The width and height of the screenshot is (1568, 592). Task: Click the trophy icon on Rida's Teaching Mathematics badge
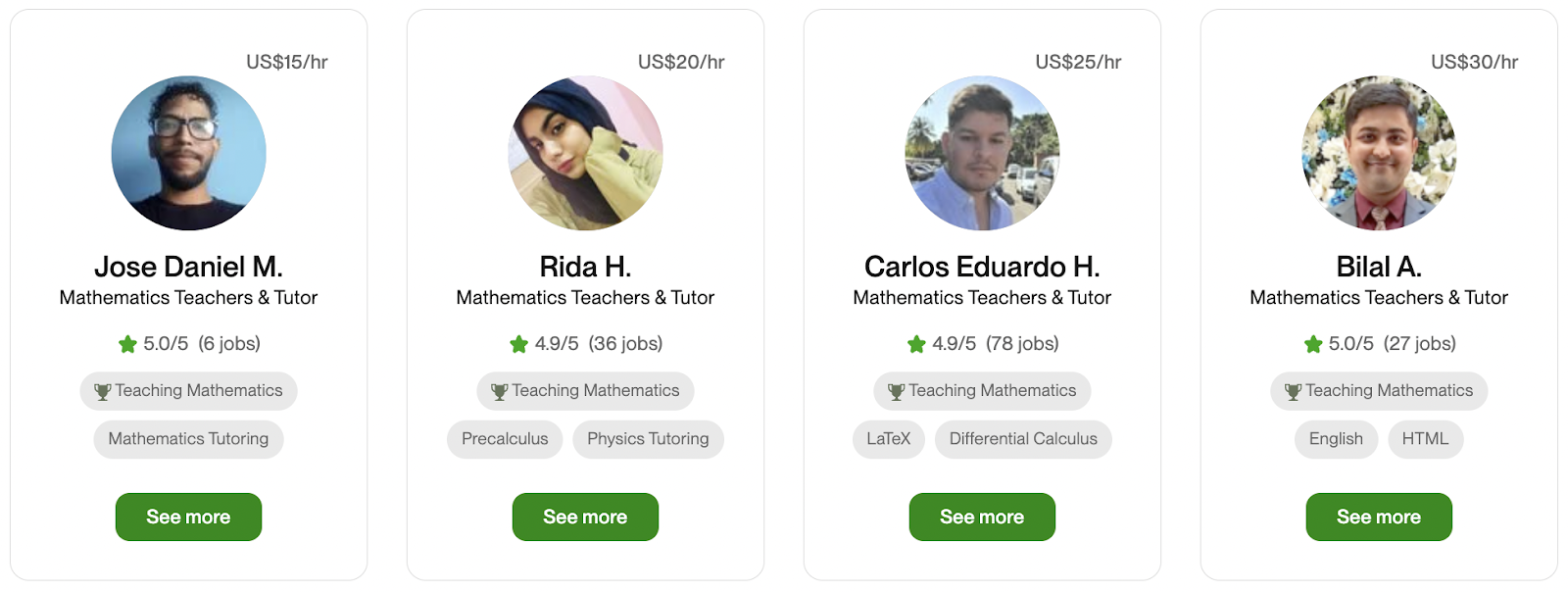coord(498,390)
